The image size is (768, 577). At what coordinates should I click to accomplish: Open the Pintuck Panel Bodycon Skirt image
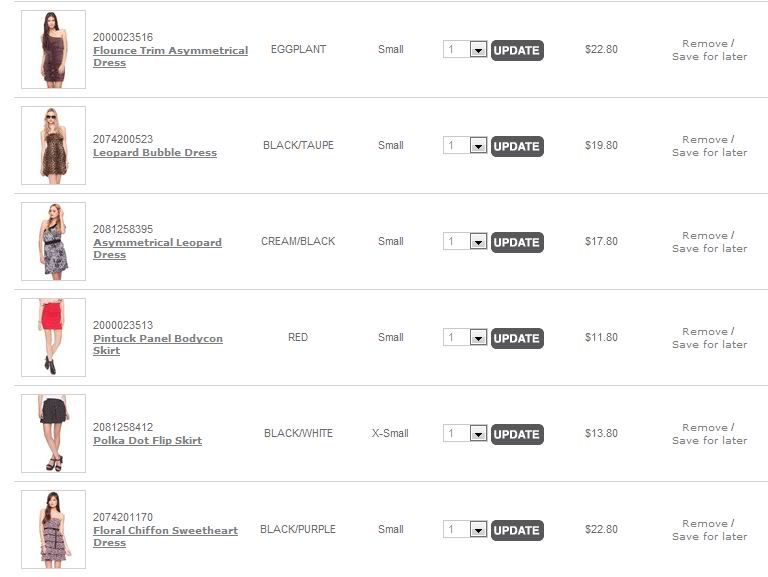[53, 337]
